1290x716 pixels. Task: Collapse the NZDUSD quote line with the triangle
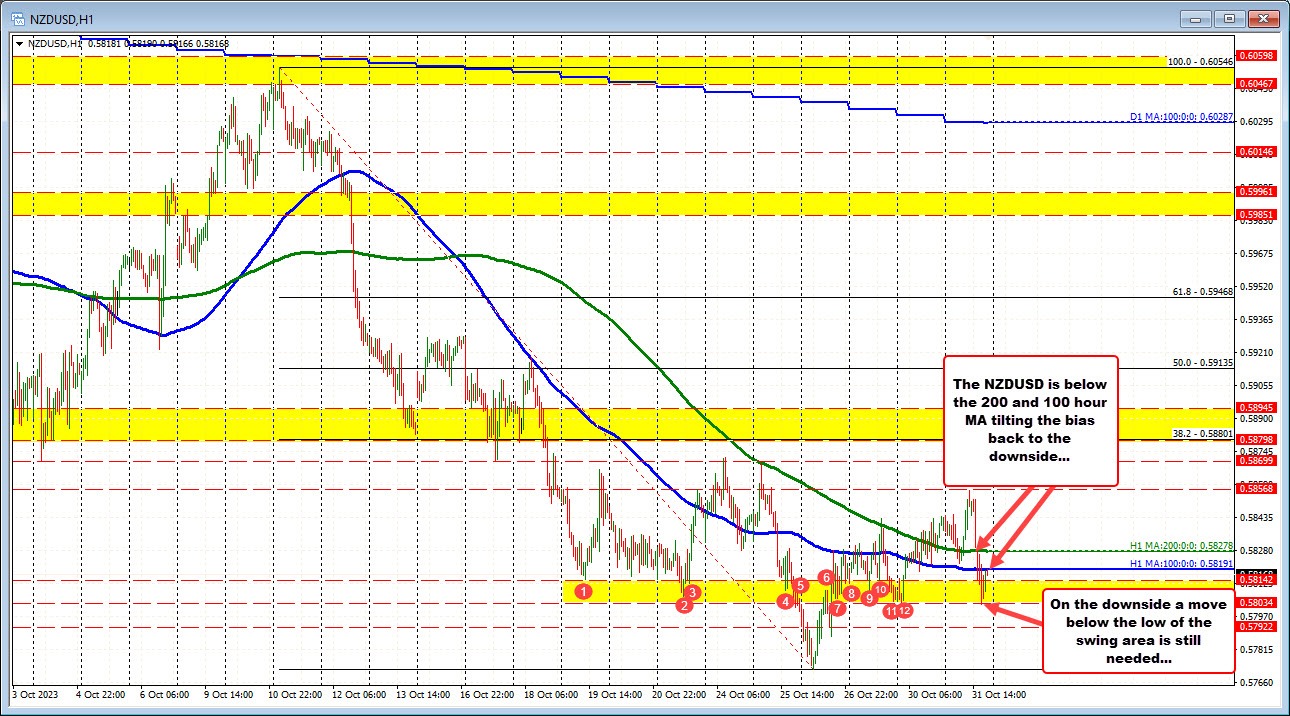point(19,43)
